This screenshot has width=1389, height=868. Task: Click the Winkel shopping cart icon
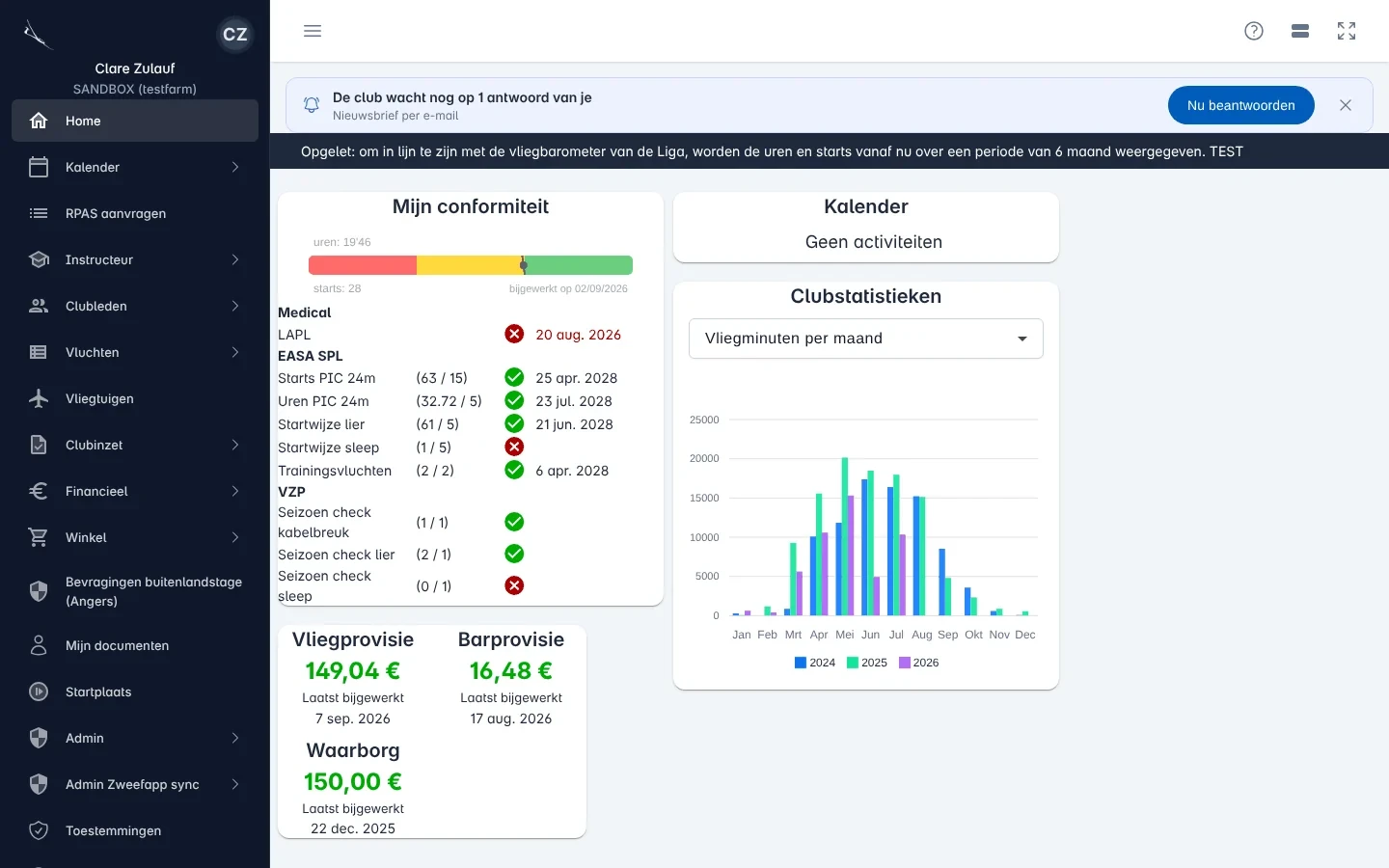[39, 537]
